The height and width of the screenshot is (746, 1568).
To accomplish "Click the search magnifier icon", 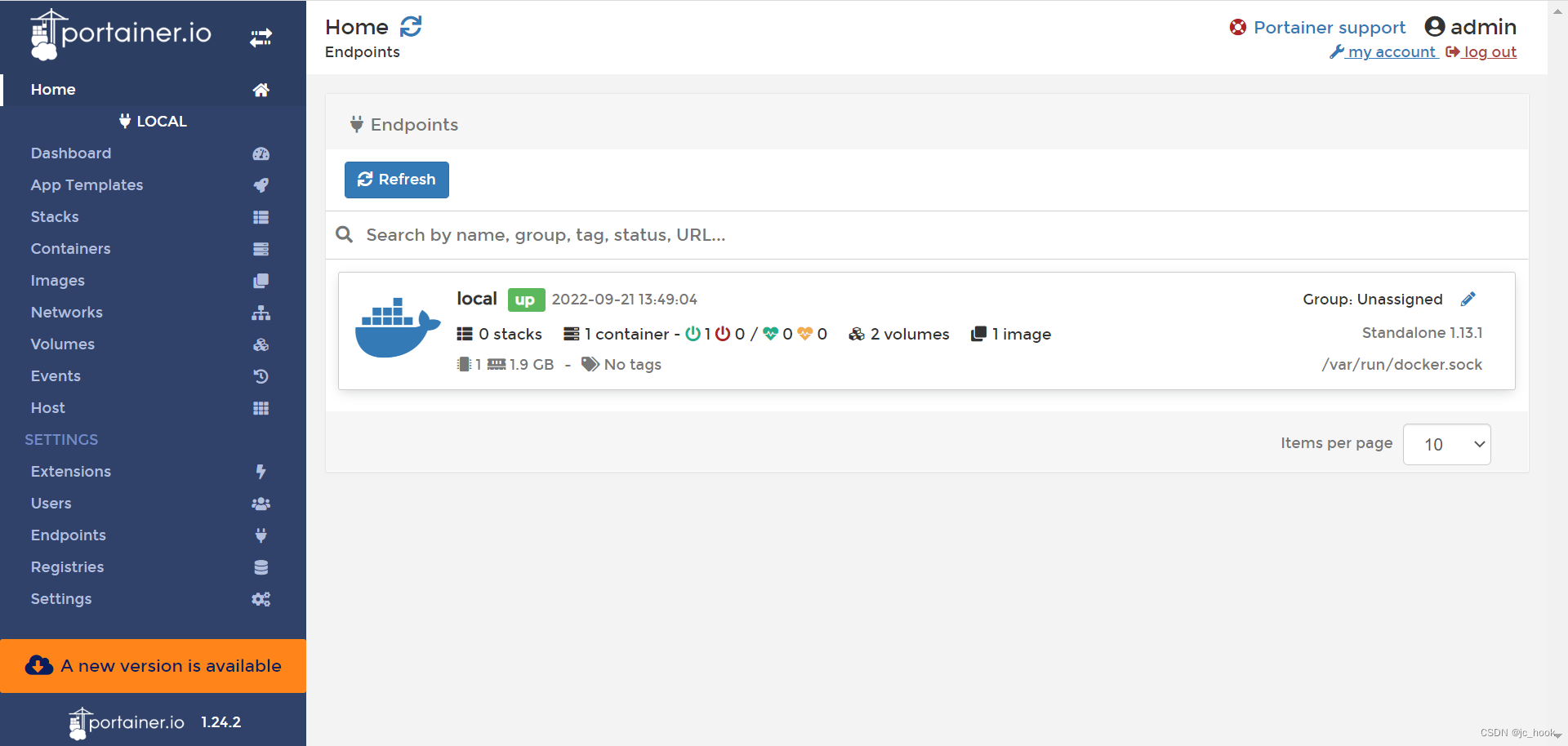I will 345,235.
